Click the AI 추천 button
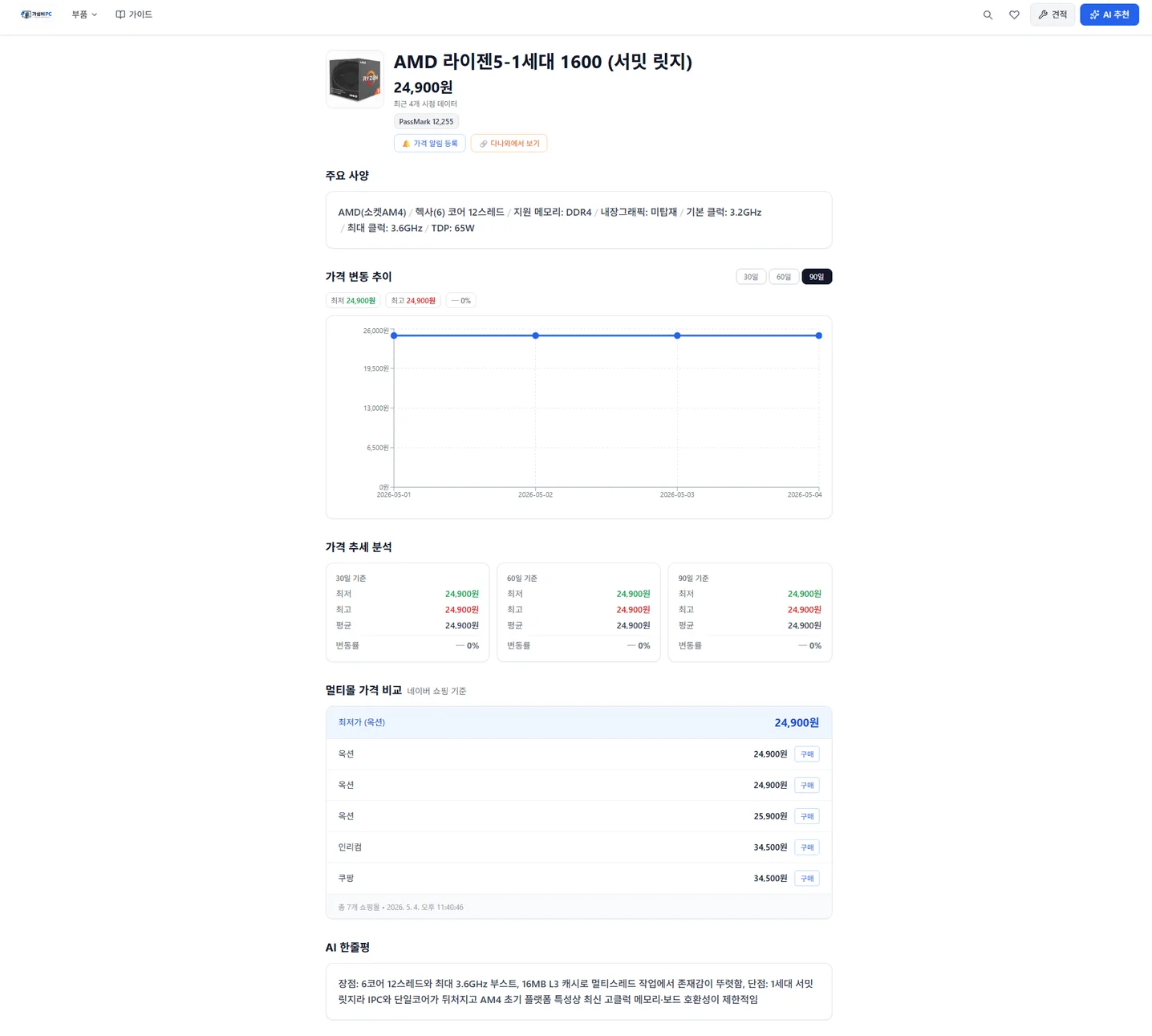 (1109, 14)
